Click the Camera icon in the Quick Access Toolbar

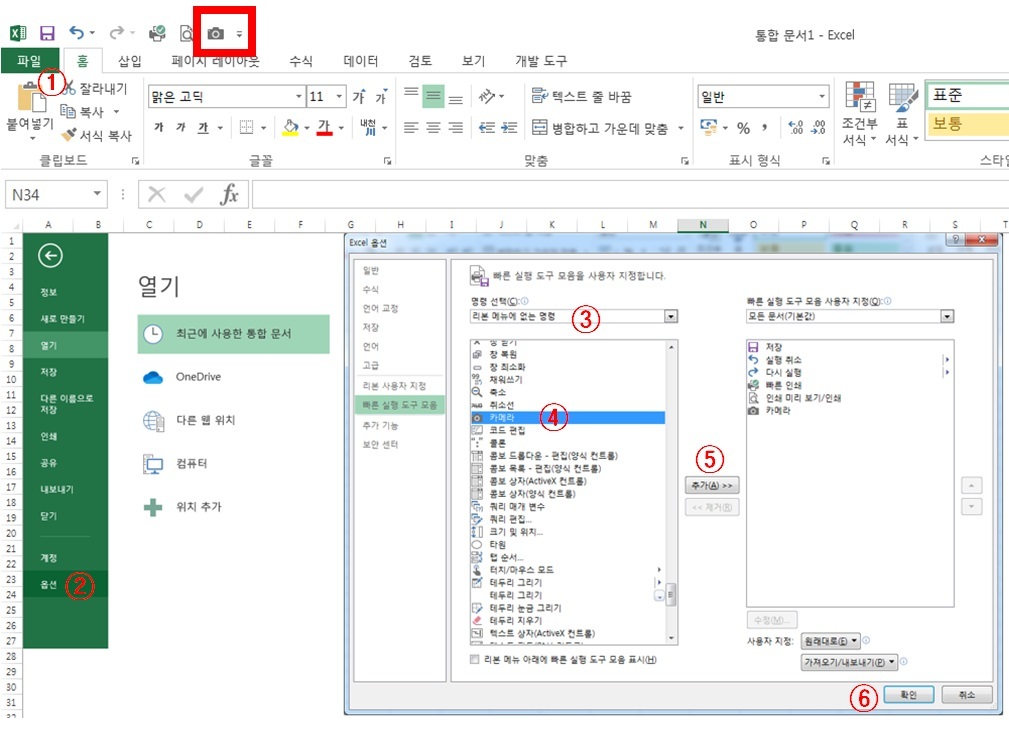tap(215, 32)
